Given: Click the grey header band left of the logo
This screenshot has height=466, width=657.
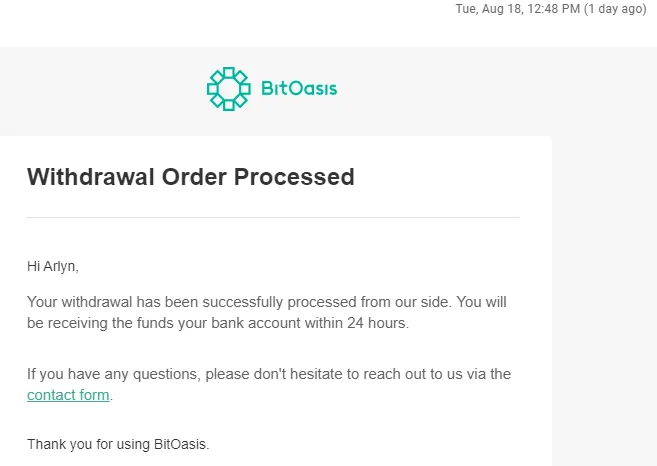Looking at the screenshot, I should pyautogui.click(x=103, y=91).
